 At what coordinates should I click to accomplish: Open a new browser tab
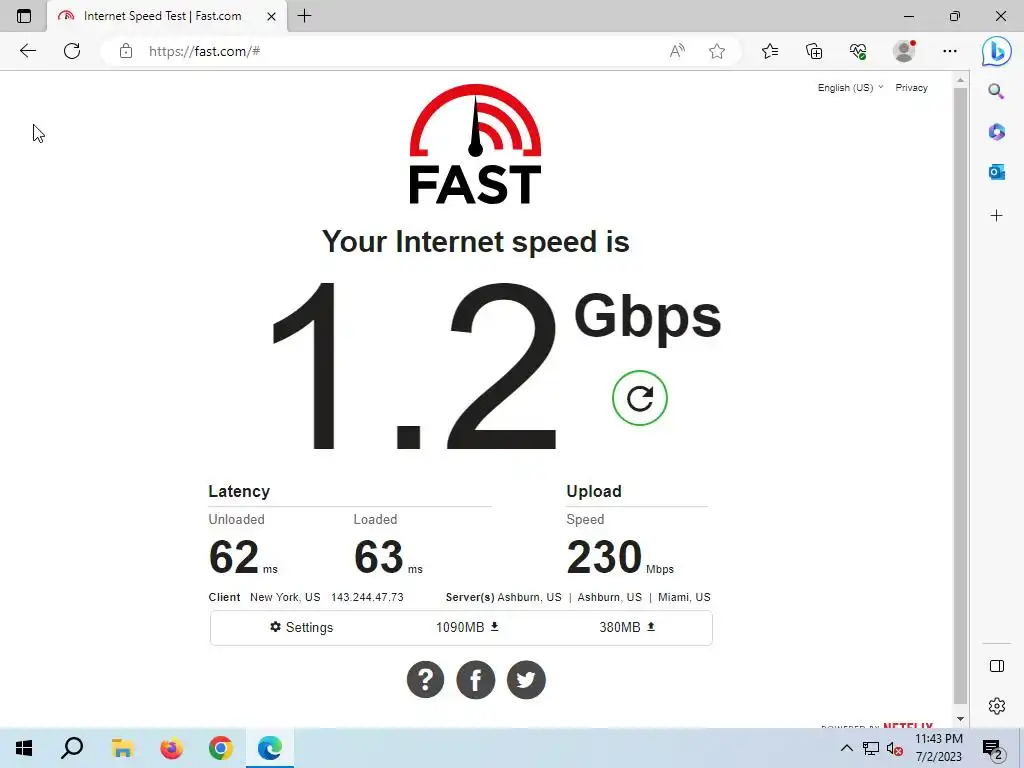(x=304, y=16)
